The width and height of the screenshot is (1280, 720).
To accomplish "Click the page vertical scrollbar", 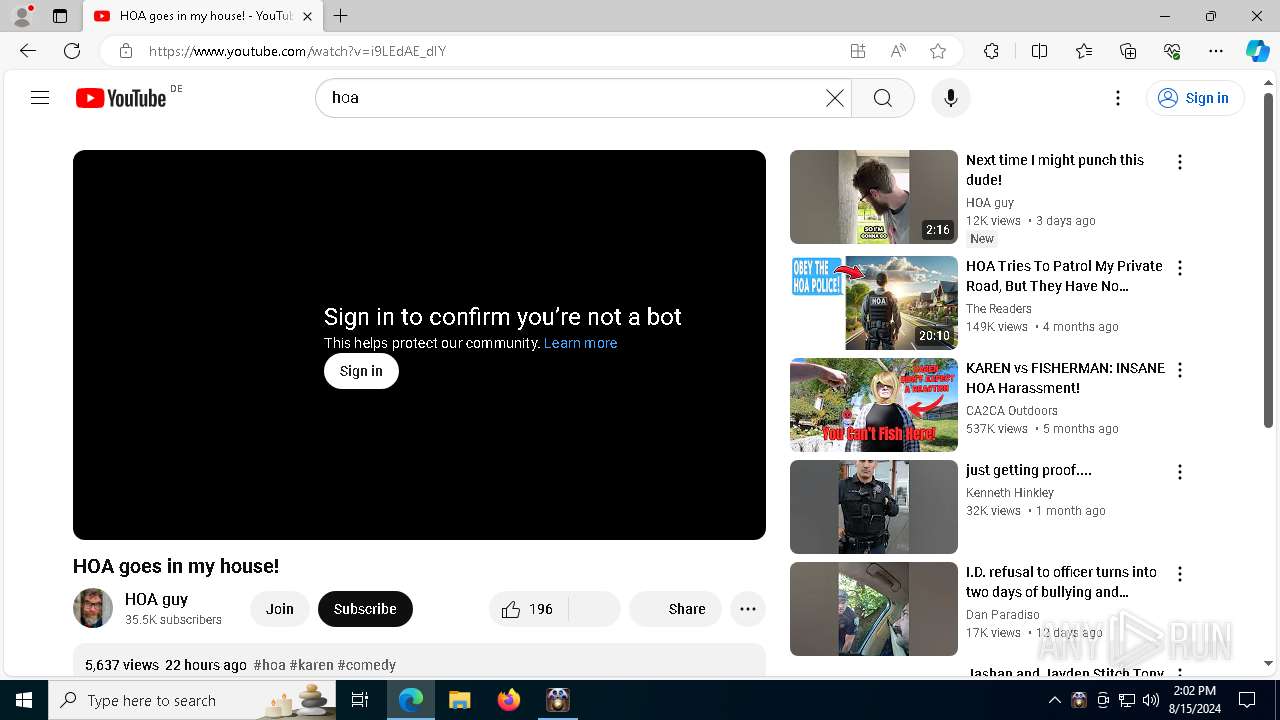I will click(x=1269, y=259).
